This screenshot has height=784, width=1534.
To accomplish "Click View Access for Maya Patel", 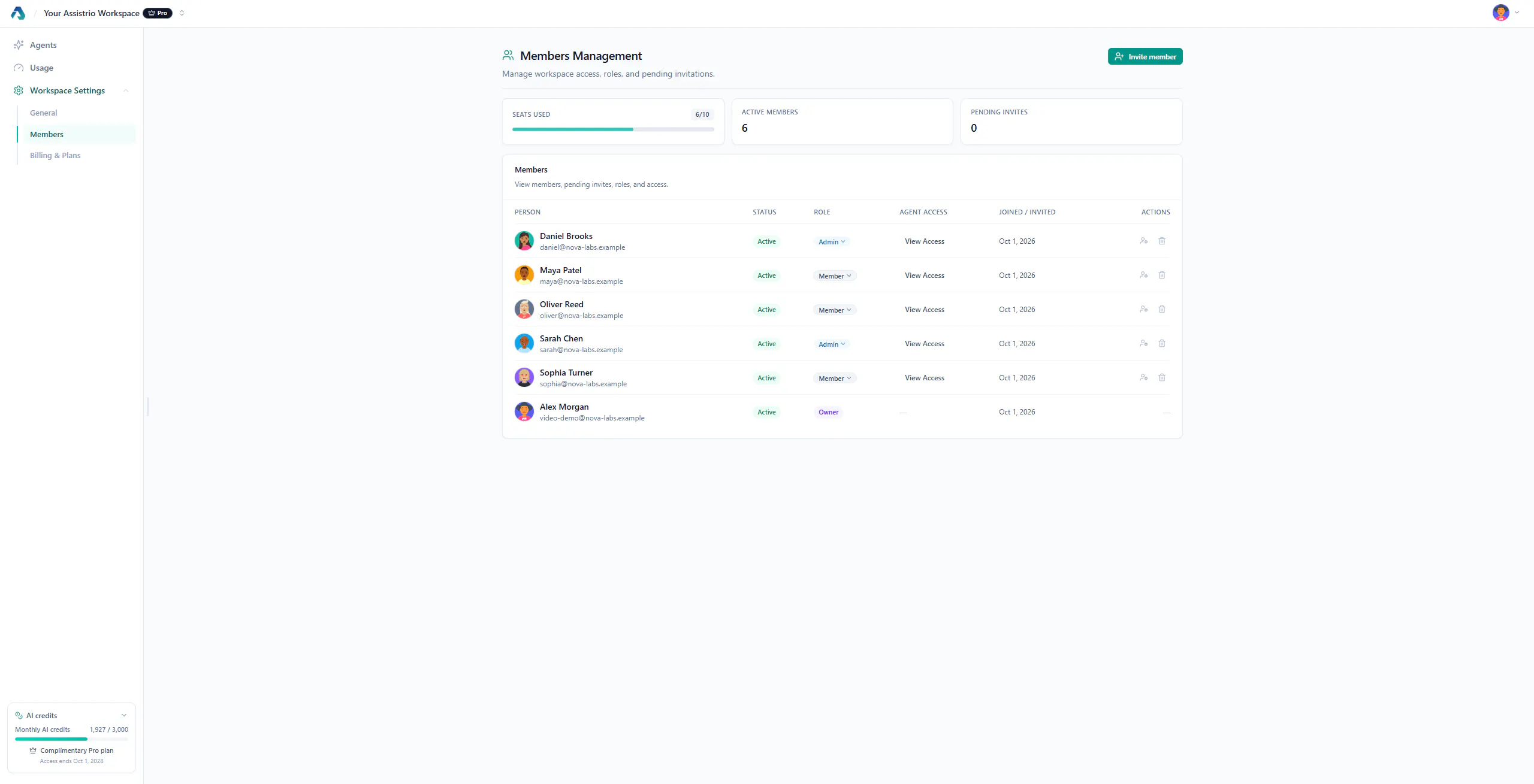I will coord(925,276).
